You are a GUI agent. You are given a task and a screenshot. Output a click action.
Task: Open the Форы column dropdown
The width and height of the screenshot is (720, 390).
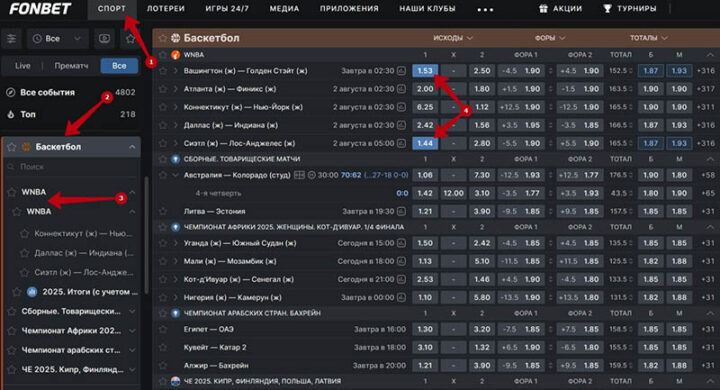pyautogui.click(x=550, y=38)
